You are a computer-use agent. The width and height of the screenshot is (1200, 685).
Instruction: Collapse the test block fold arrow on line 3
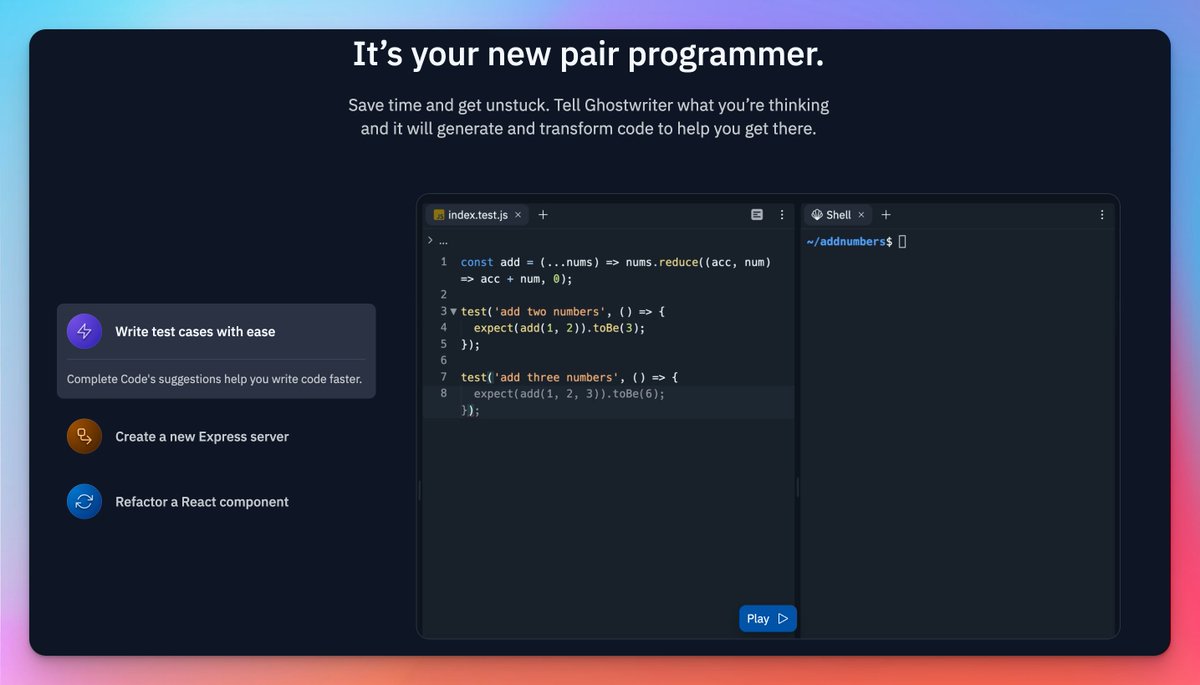pos(454,311)
